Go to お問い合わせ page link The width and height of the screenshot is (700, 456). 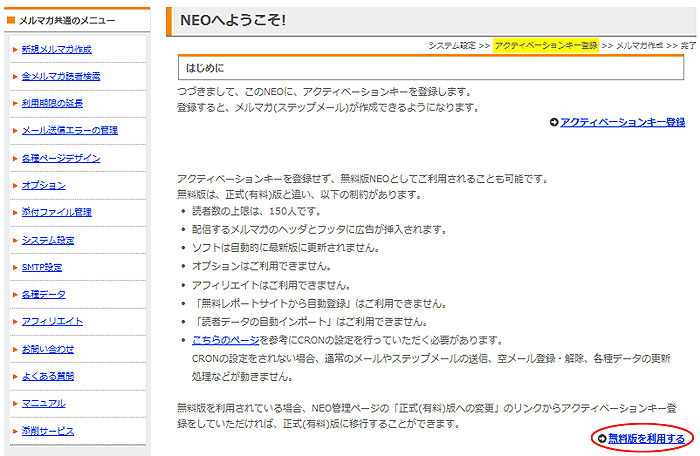(48, 349)
